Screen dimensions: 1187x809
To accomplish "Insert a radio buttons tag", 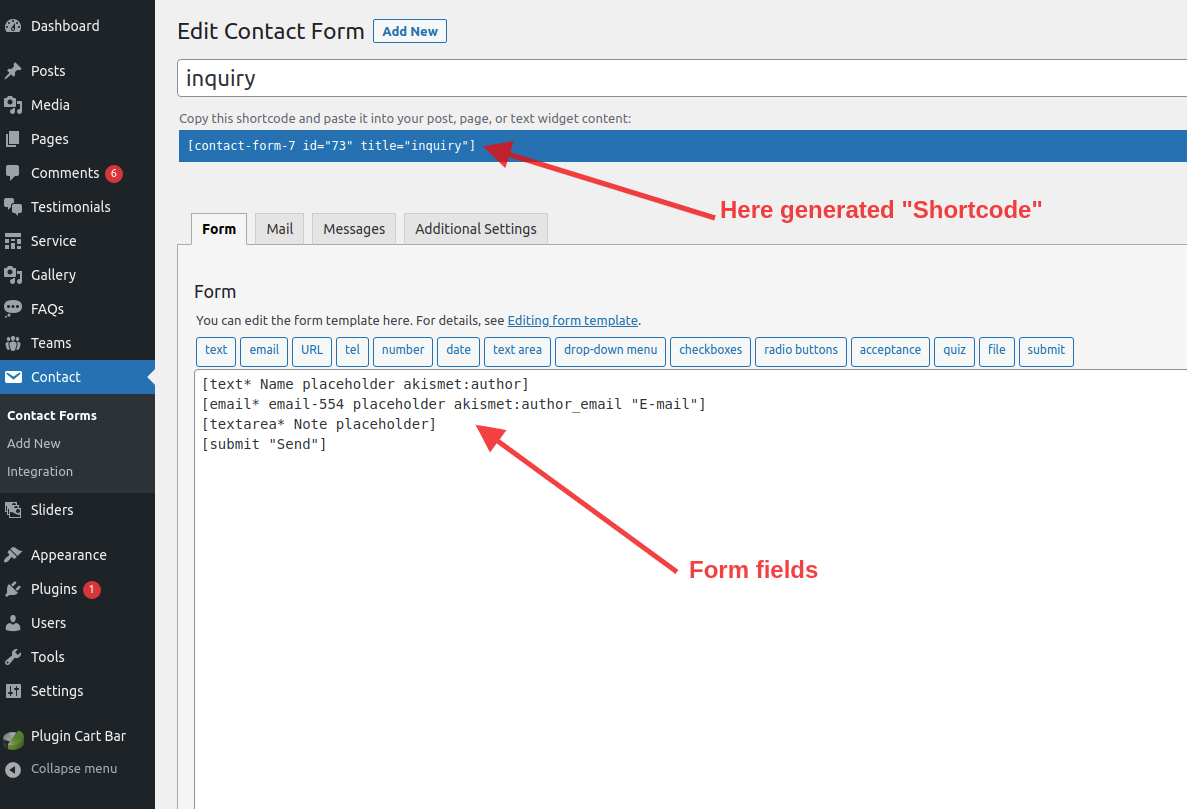I will 800,350.
